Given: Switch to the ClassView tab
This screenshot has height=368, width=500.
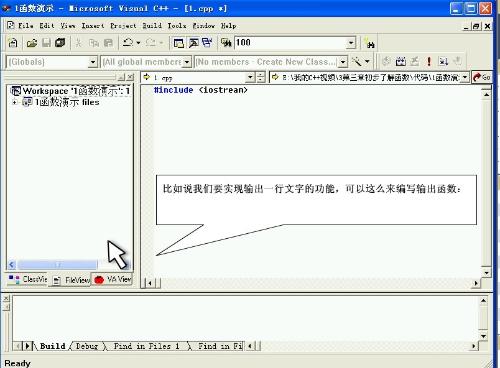Looking at the screenshot, I should tap(28, 279).
